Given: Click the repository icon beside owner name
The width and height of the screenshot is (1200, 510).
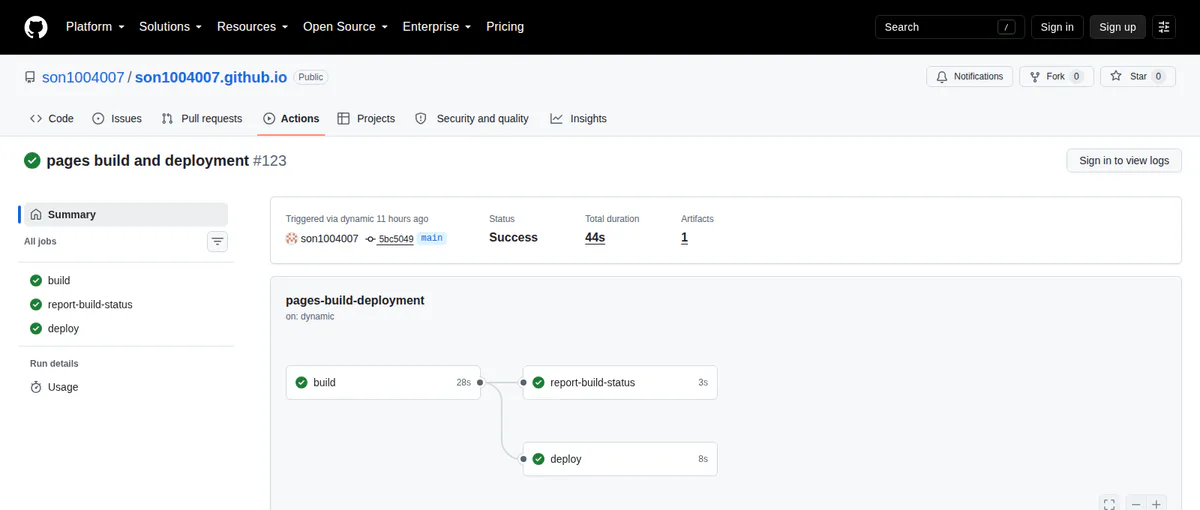Looking at the screenshot, I should (x=31, y=77).
